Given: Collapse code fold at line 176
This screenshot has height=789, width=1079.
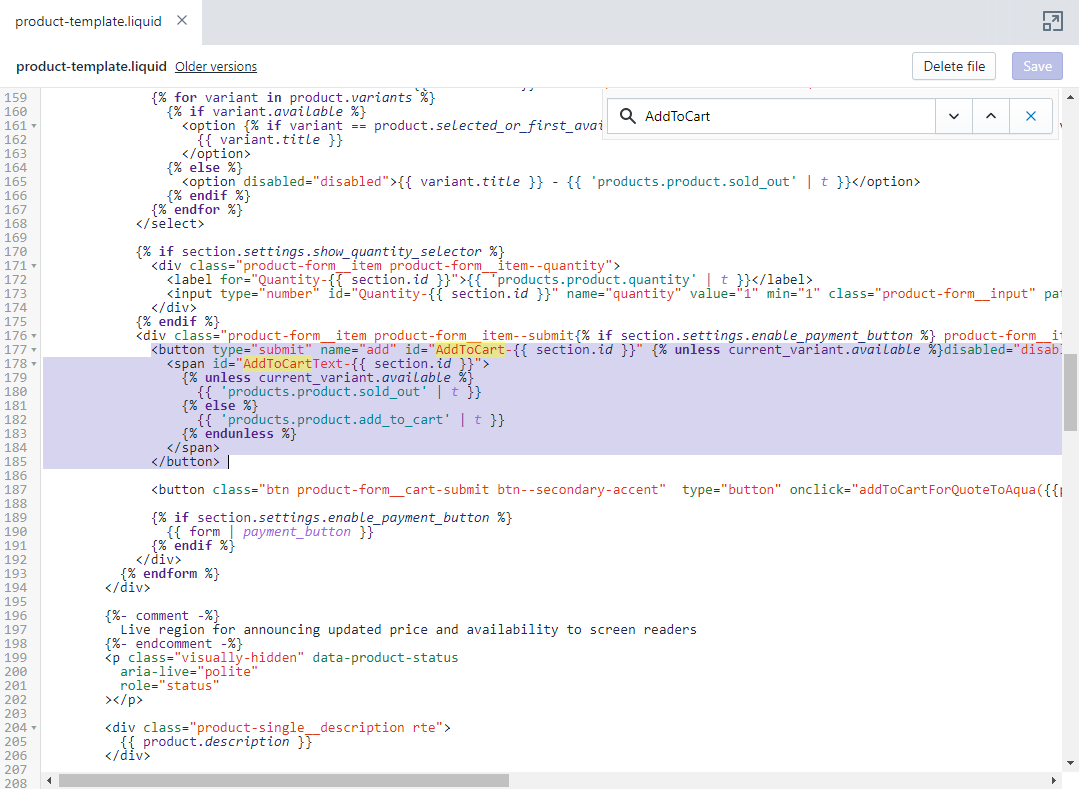Looking at the screenshot, I should pos(34,336).
